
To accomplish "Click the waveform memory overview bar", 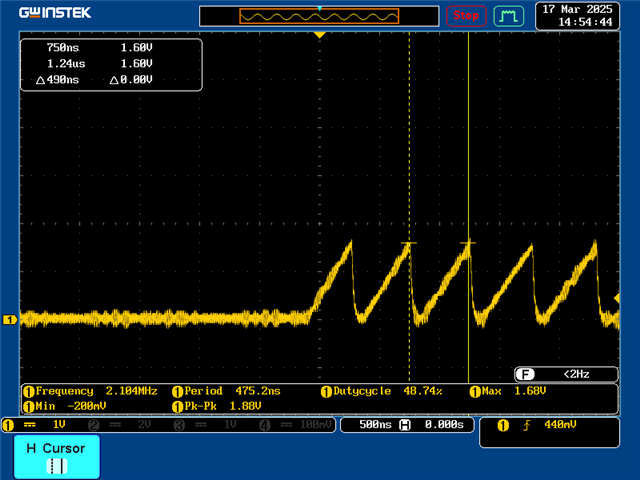I will point(319,16).
